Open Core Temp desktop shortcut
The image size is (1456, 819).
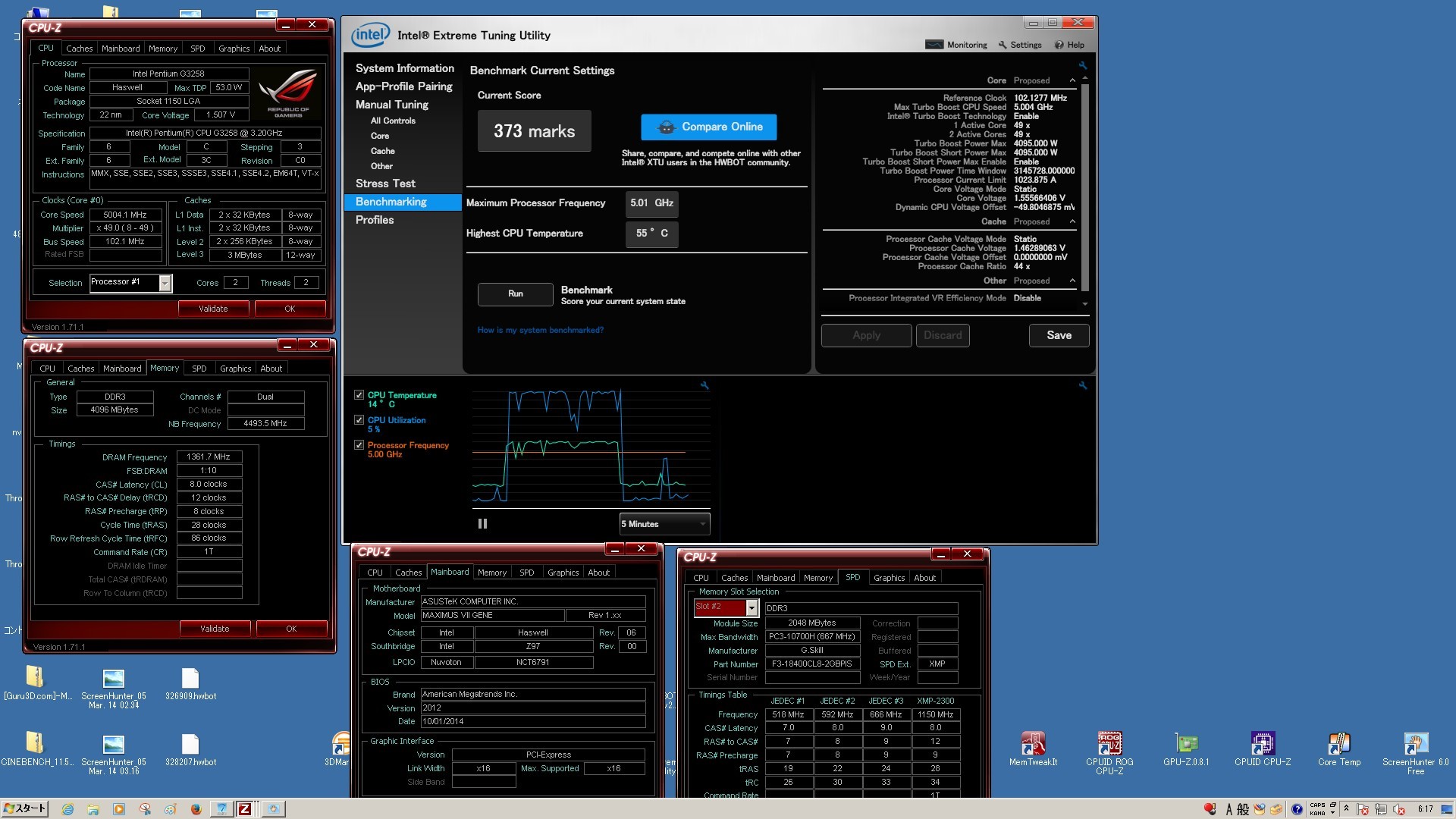[x=1338, y=749]
